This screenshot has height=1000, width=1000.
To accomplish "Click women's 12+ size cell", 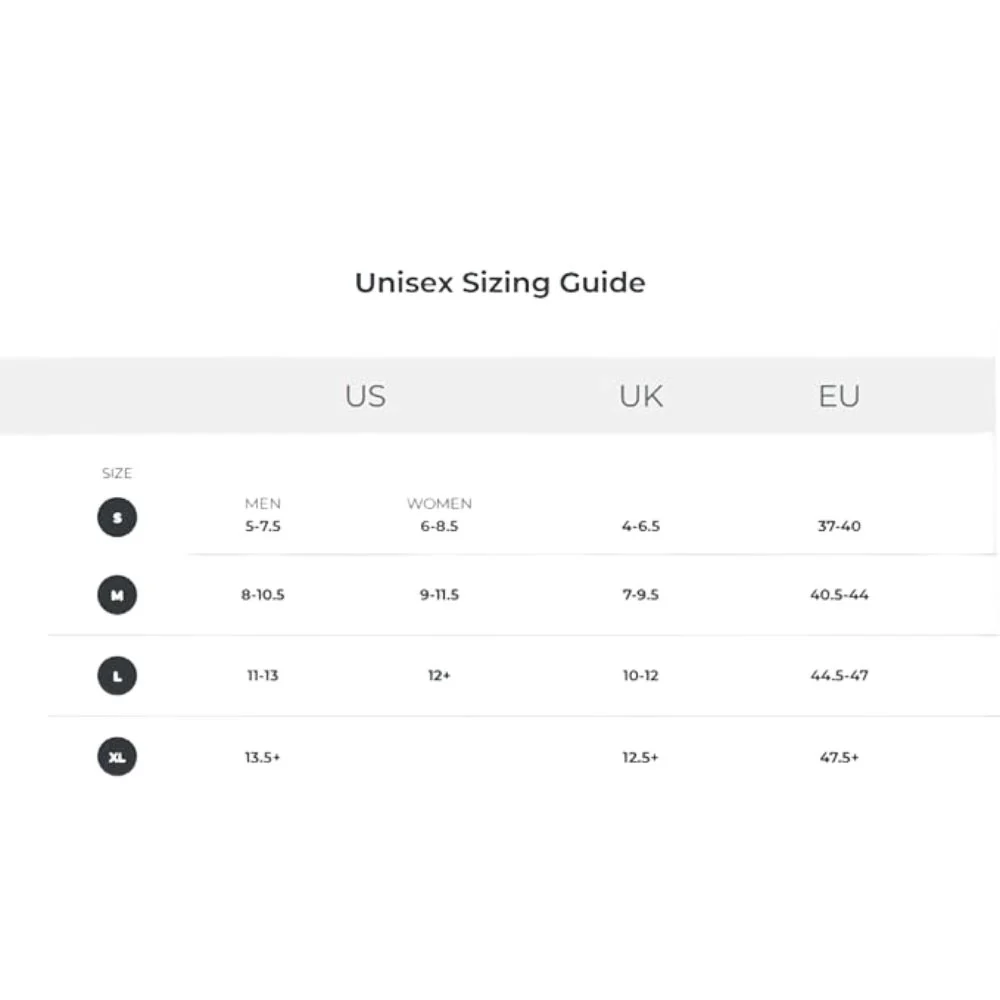I will point(439,675).
